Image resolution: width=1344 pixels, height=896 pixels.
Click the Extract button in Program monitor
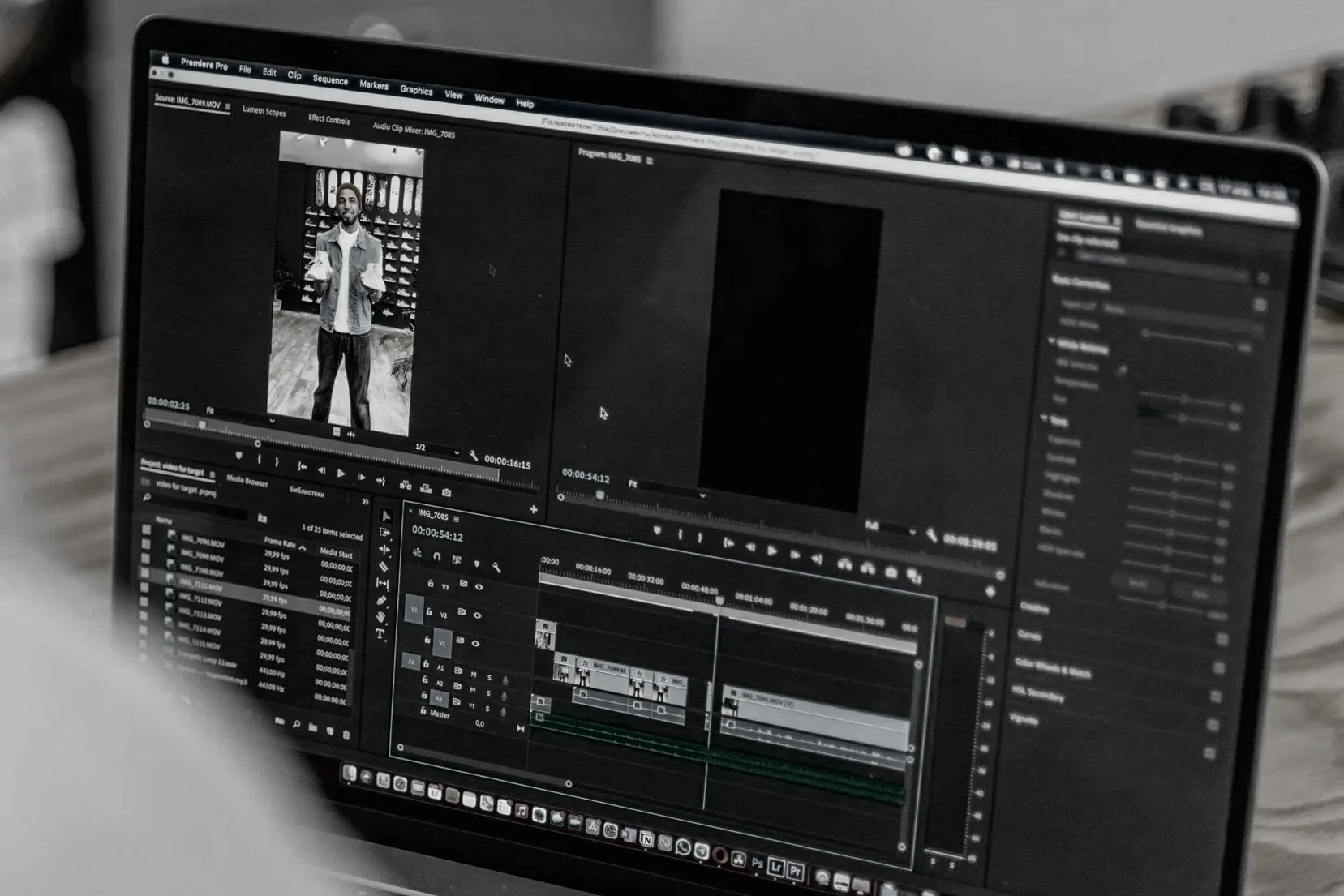coord(867,568)
